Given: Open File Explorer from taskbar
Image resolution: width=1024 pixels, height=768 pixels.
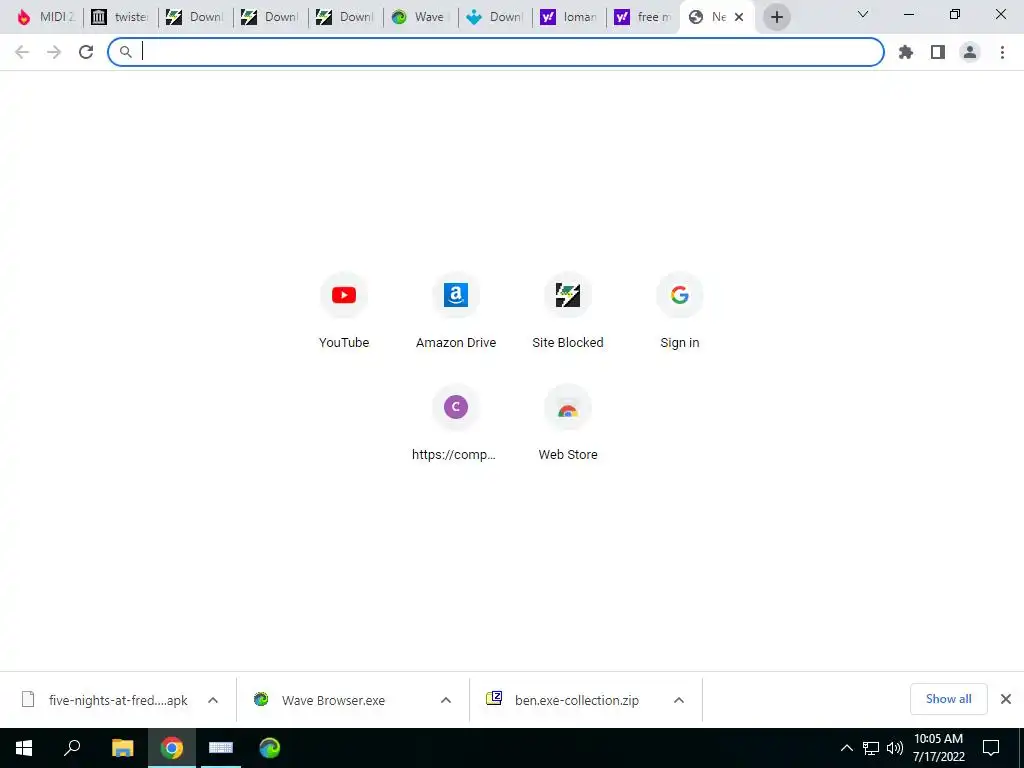Looking at the screenshot, I should point(122,748).
